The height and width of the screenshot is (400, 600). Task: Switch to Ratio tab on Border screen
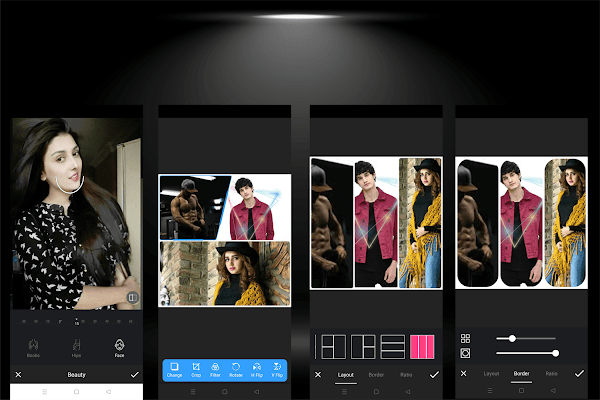click(551, 373)
